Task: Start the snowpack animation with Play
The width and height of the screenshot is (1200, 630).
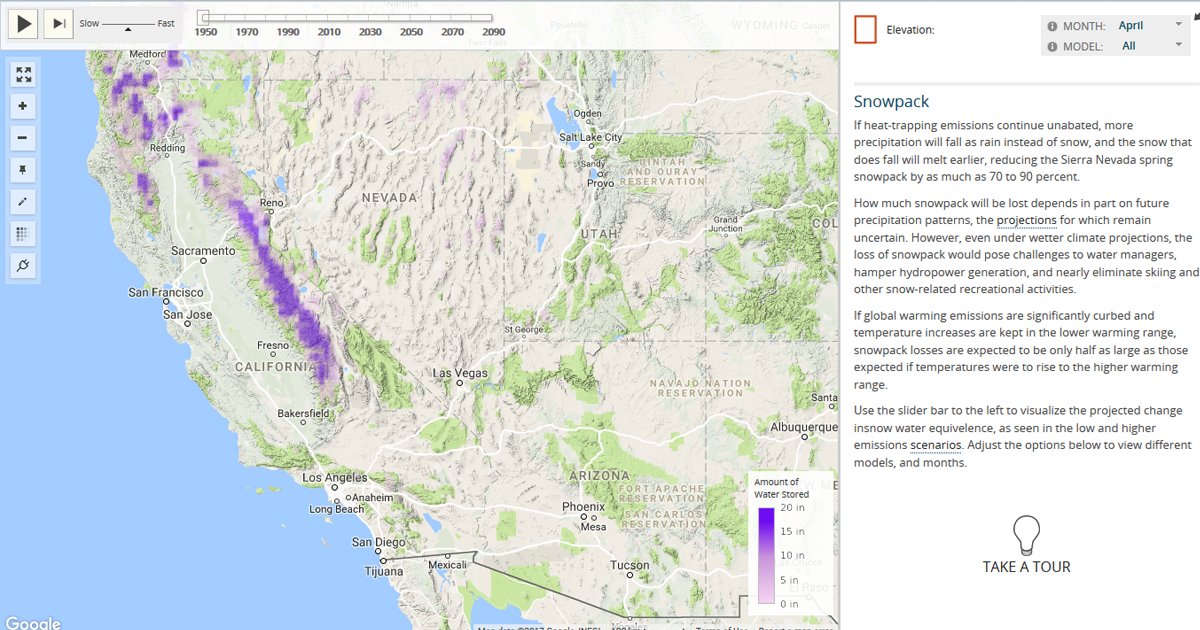Action: click(x=23, y=23)
